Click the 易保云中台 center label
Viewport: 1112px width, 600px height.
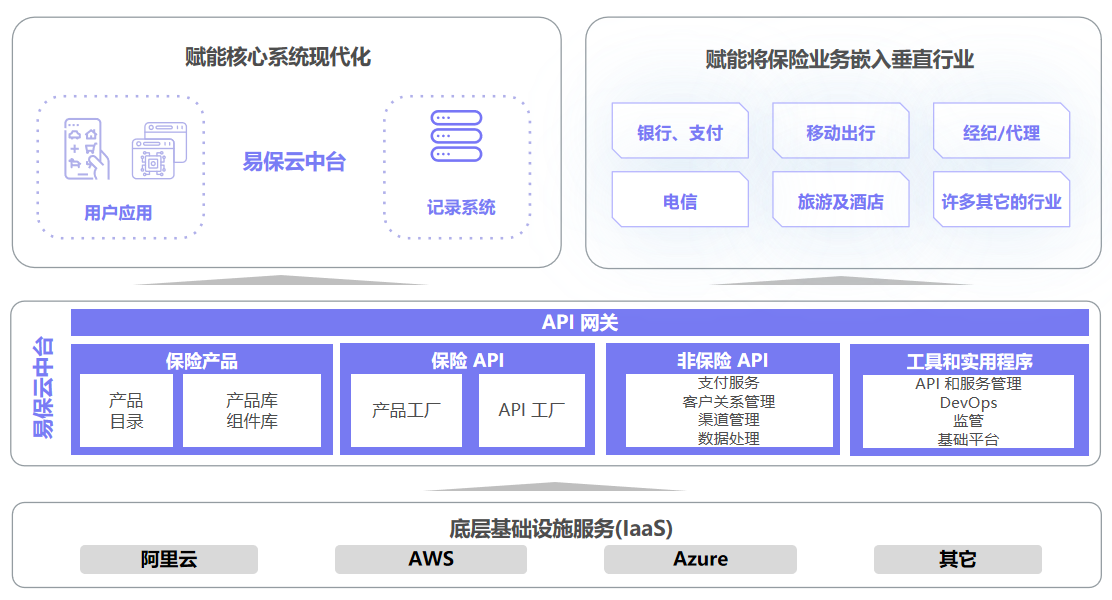(294, 162)
